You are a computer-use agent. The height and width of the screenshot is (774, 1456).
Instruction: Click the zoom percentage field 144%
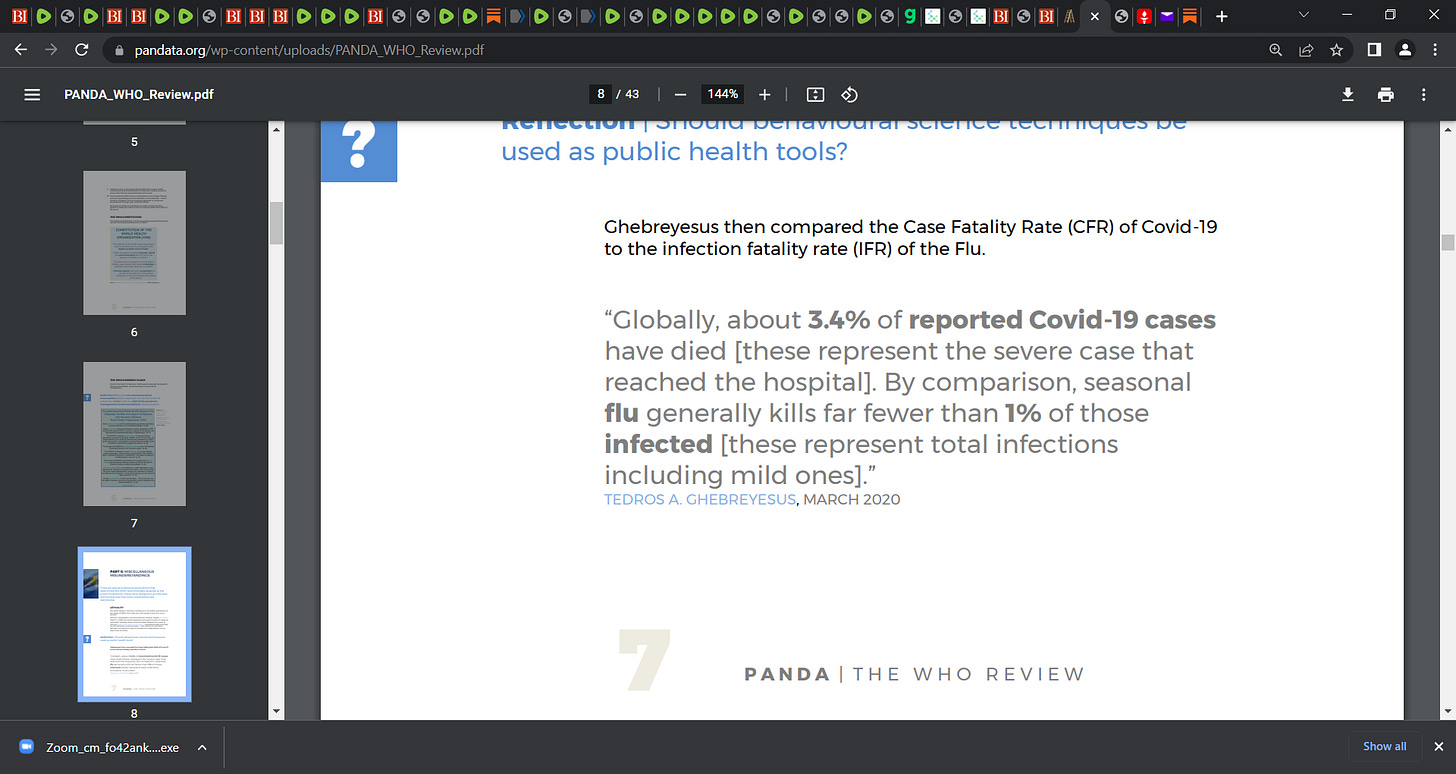pyautogui.click(x=722, y=94)
